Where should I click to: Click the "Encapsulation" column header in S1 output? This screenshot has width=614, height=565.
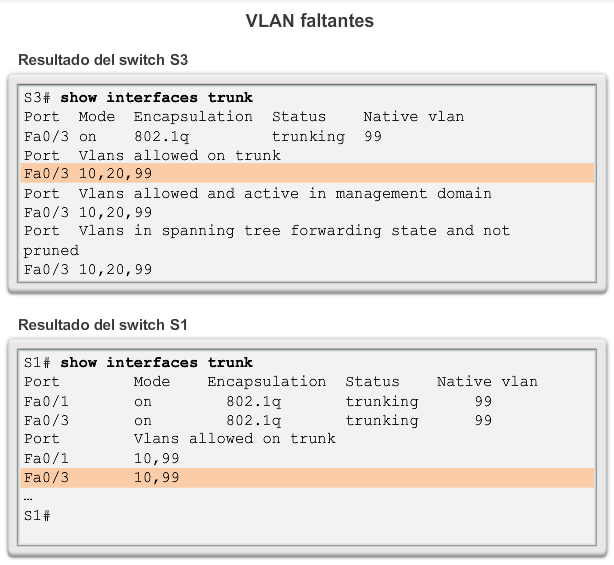(266, 382)
